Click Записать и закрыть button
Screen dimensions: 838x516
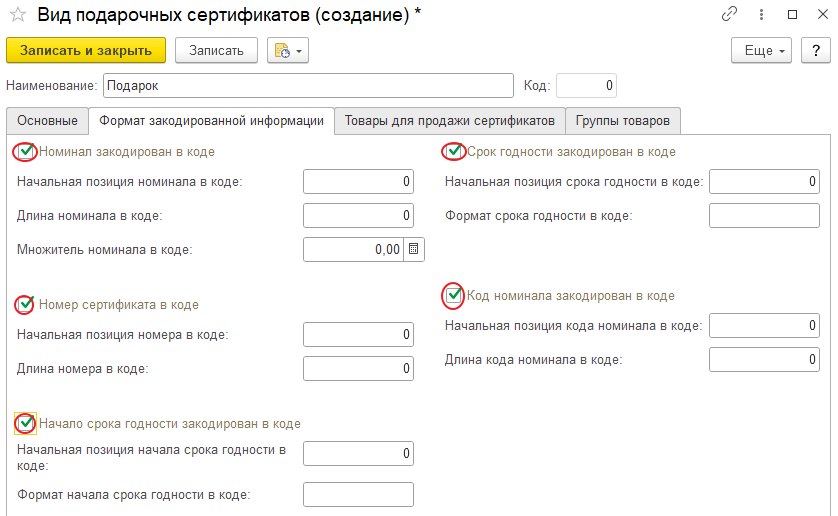point(86,51)
